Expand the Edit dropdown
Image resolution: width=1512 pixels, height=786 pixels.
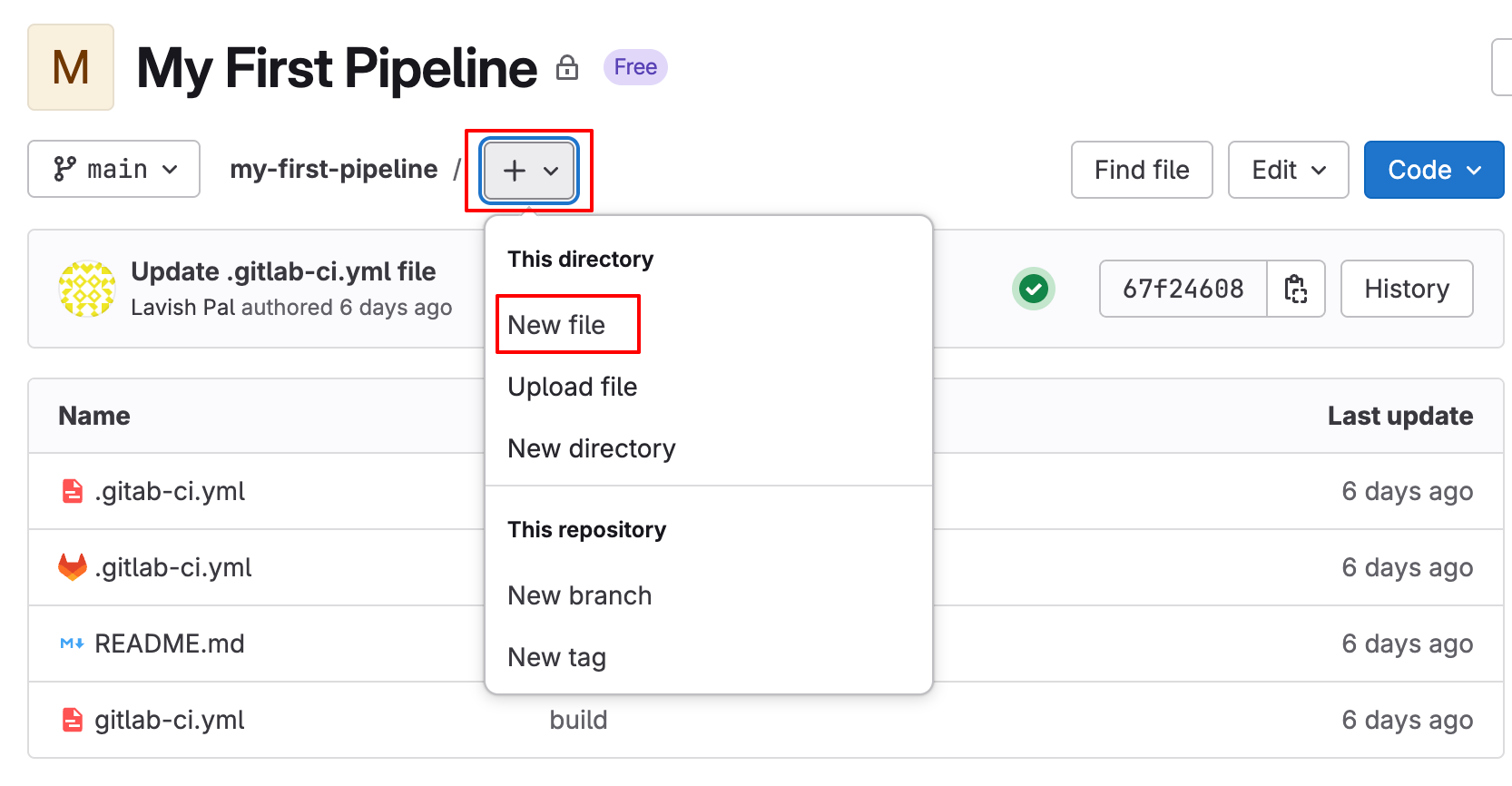coord(1289,170)
